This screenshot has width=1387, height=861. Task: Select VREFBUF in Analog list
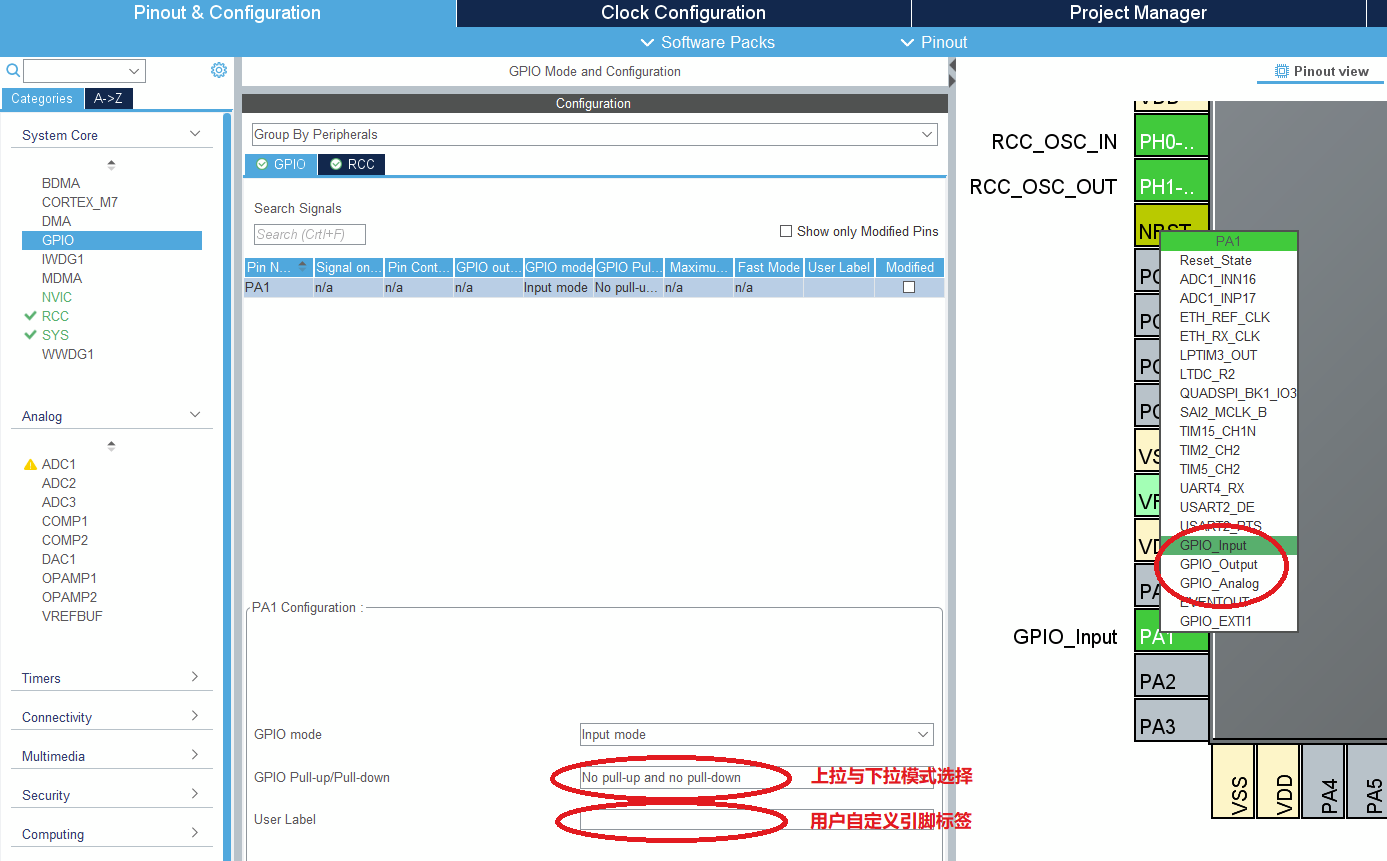point(72,616)
